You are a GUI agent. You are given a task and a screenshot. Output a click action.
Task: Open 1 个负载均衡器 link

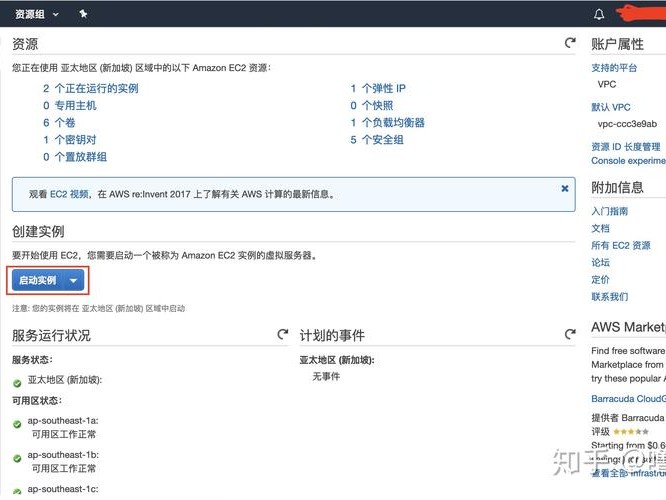pos(387,123)
